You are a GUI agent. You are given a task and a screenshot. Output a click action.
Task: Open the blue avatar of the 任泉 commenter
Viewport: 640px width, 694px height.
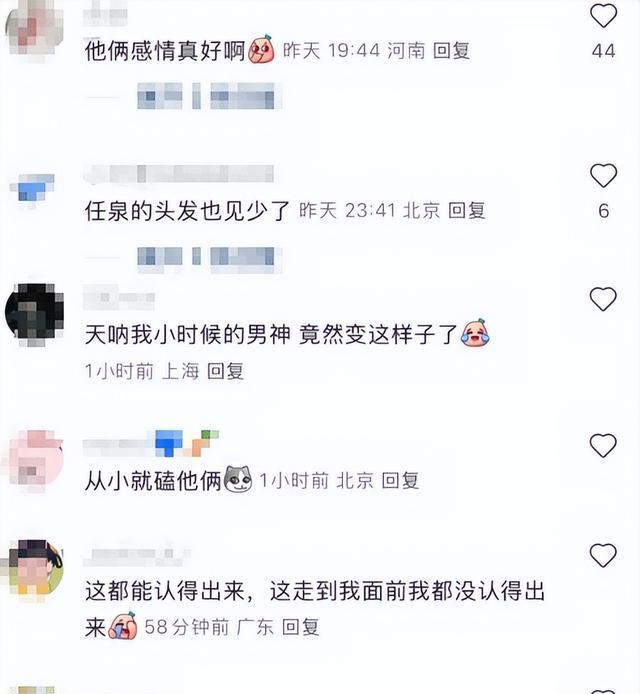33,188
